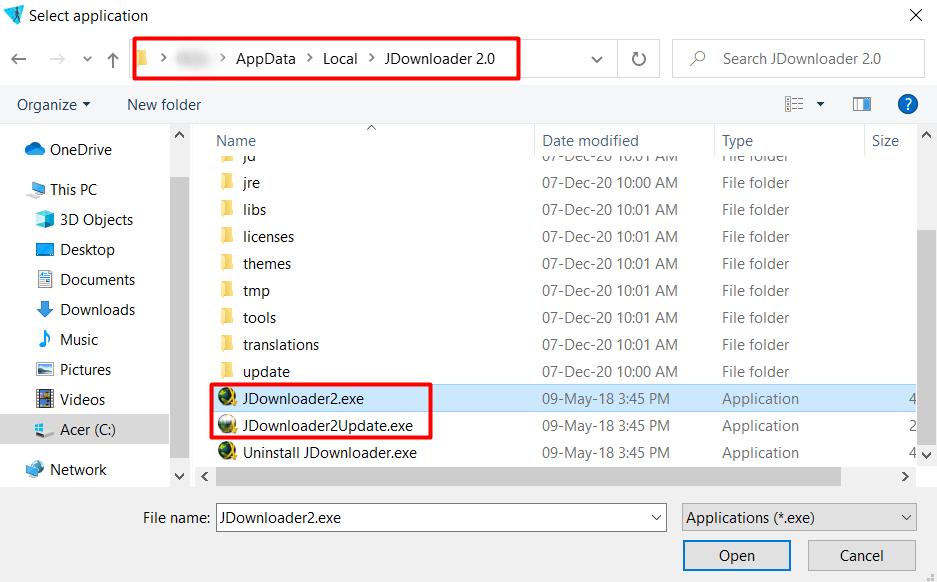This screenshot has width=937, height=582.
Task: Close the Select application dialog
Action: click(915, 16)
